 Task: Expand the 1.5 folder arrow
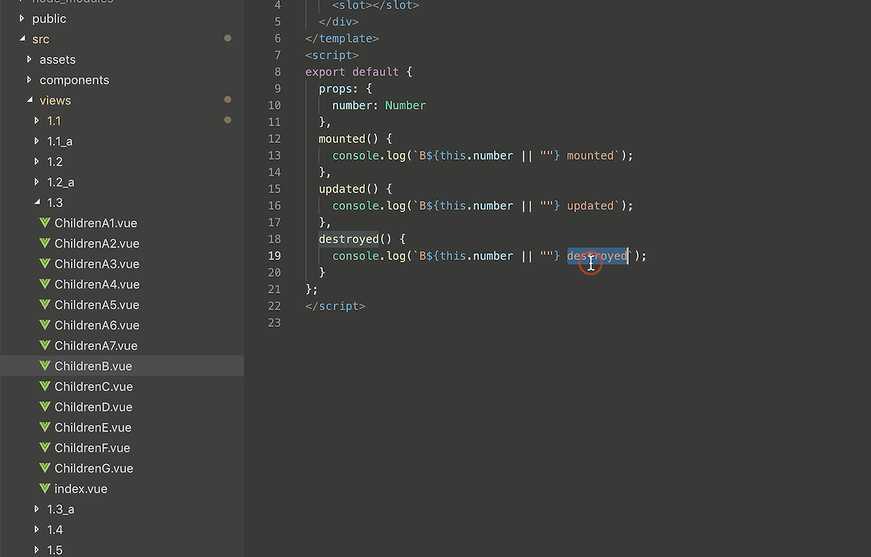(x=37, y=550)
